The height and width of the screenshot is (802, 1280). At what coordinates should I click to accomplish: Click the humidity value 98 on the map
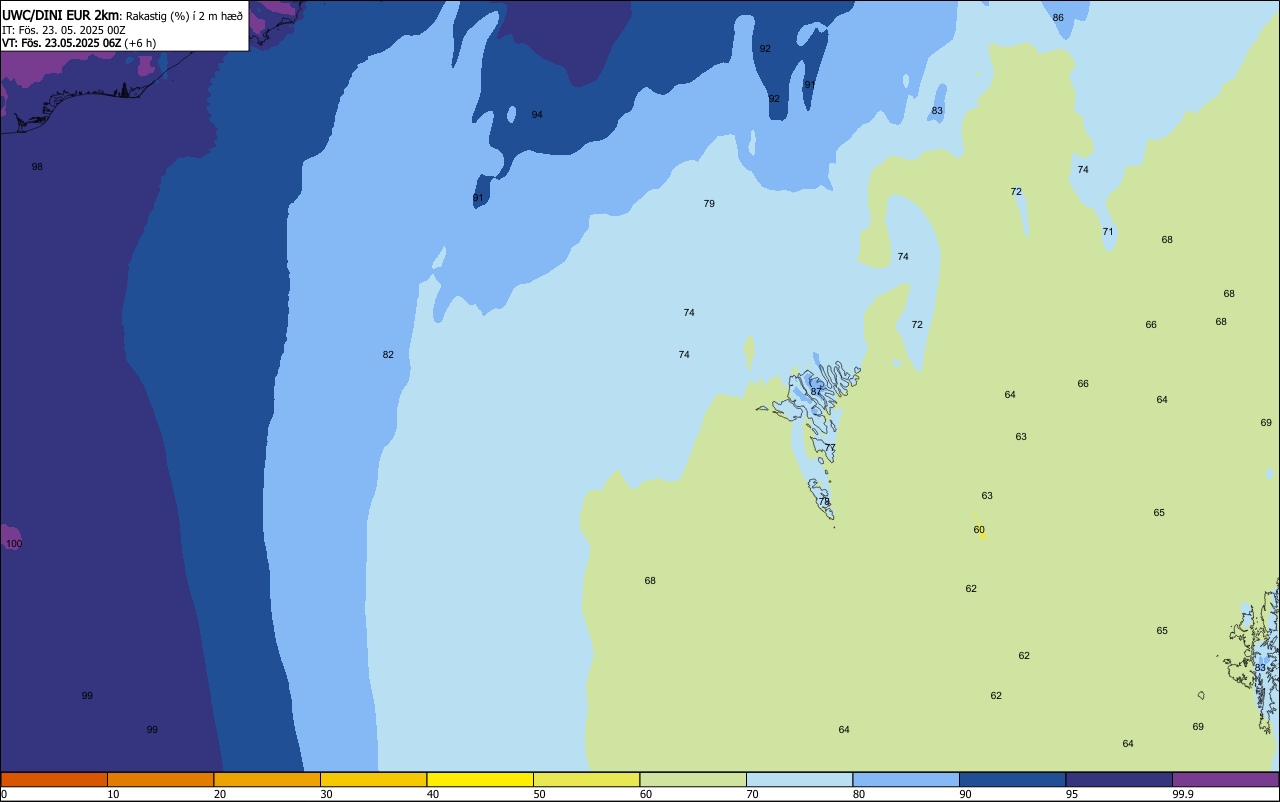(37, 167)
